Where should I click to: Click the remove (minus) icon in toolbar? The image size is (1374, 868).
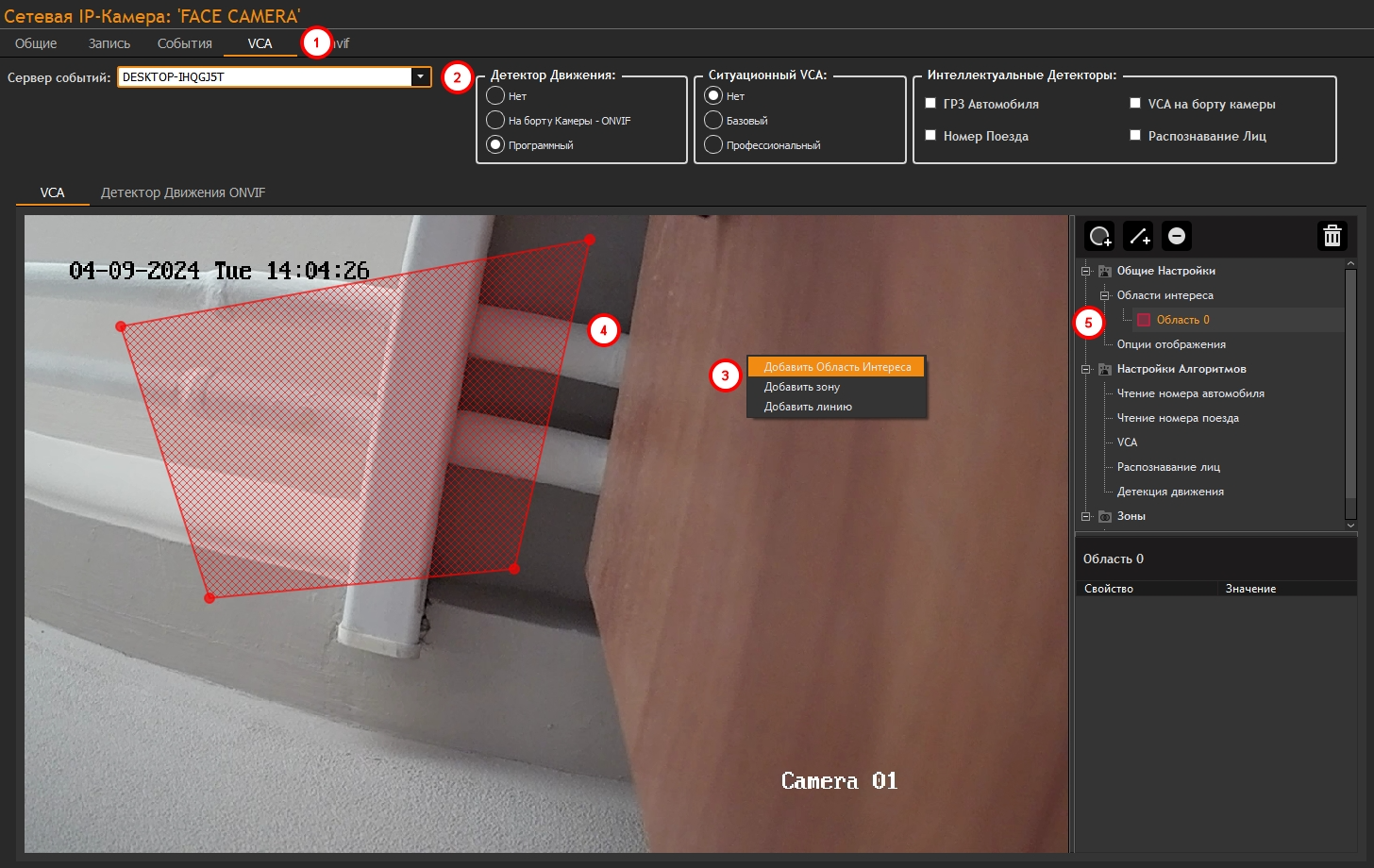click(x=1177, y=236)
